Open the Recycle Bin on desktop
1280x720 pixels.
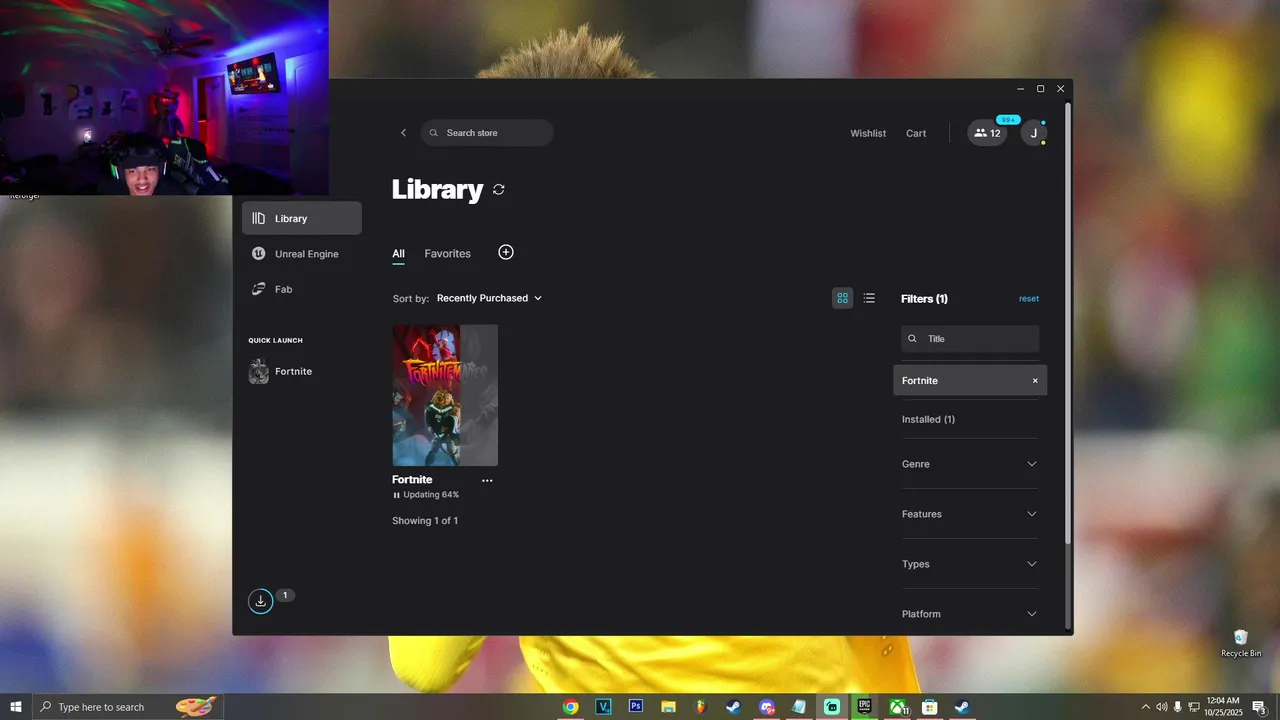[1241, 643]
